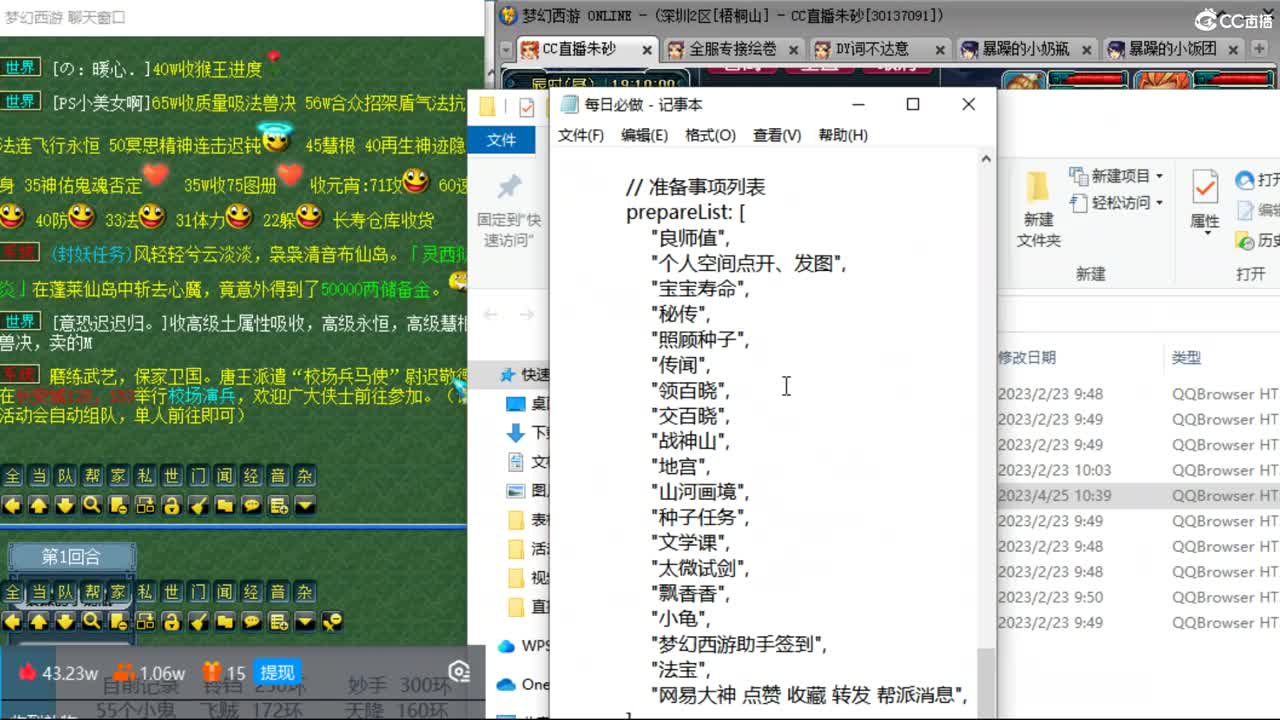
Task: Select the file row dated 2023/2/23 10:03
Action: (x=1138, y=470)
